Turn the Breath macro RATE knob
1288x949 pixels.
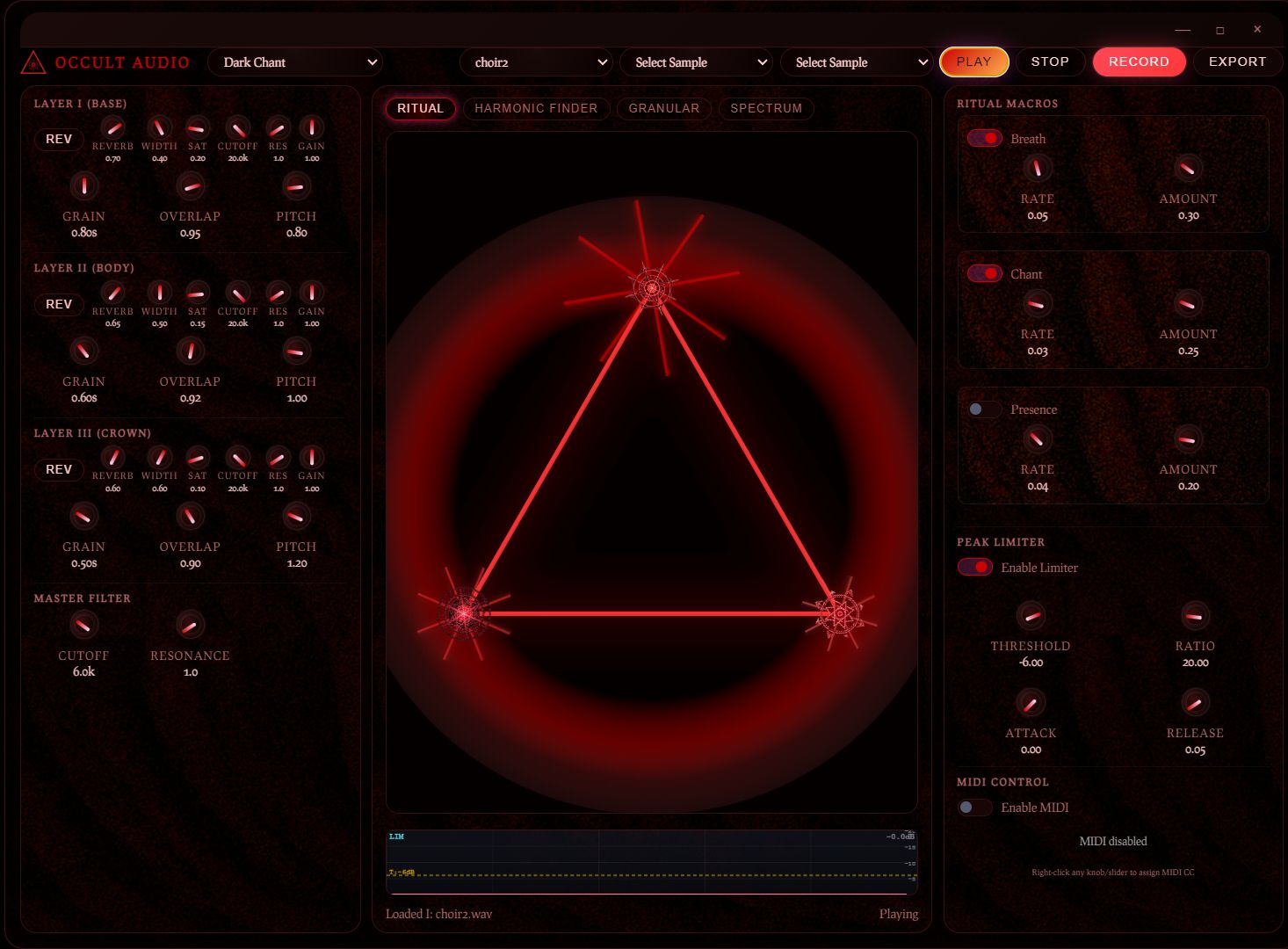[1037, 167]
